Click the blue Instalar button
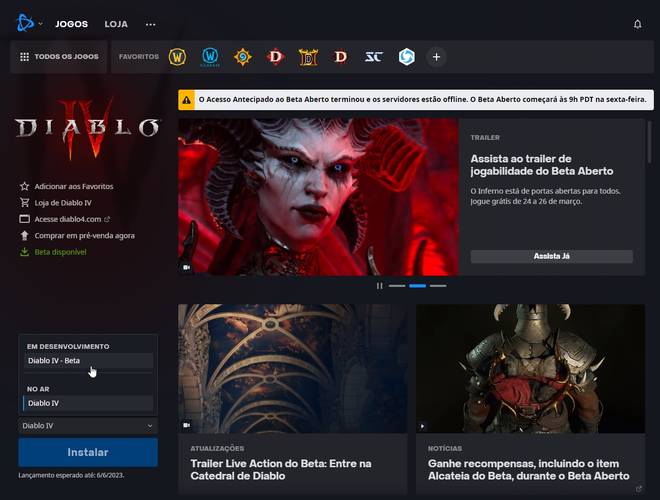The width and height of the screenshot is (660, 500). tap(88, 452)
